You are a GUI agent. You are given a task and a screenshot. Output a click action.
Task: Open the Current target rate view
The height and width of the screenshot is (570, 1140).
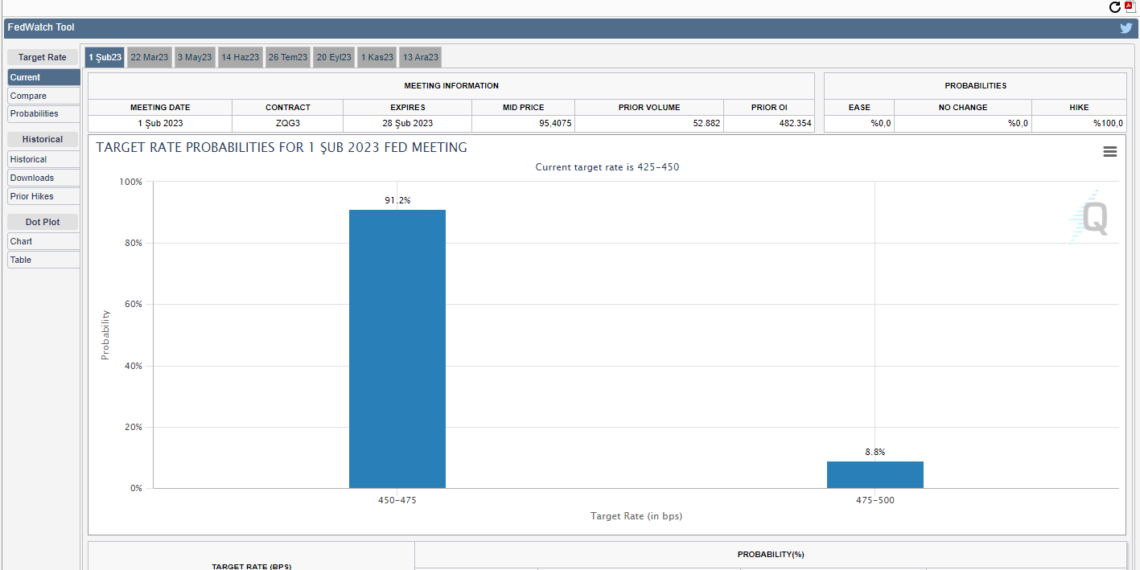44,77
